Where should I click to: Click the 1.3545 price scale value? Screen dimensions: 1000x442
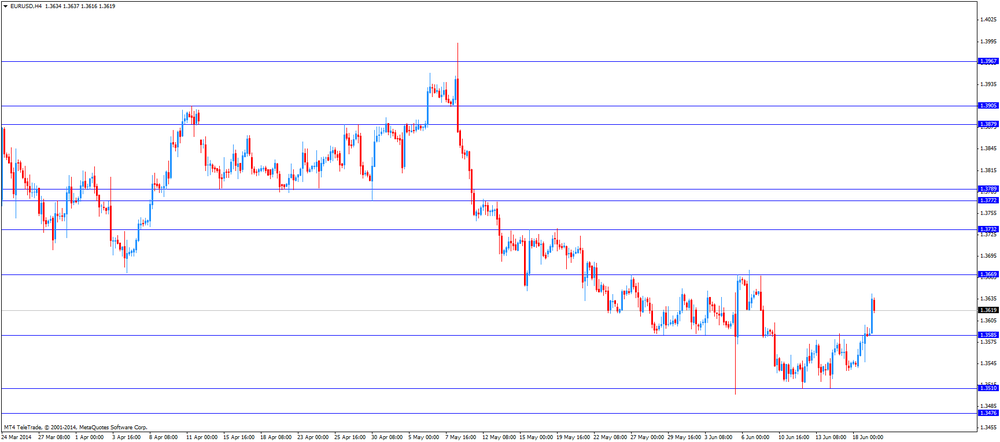click(x=988, y=363)
